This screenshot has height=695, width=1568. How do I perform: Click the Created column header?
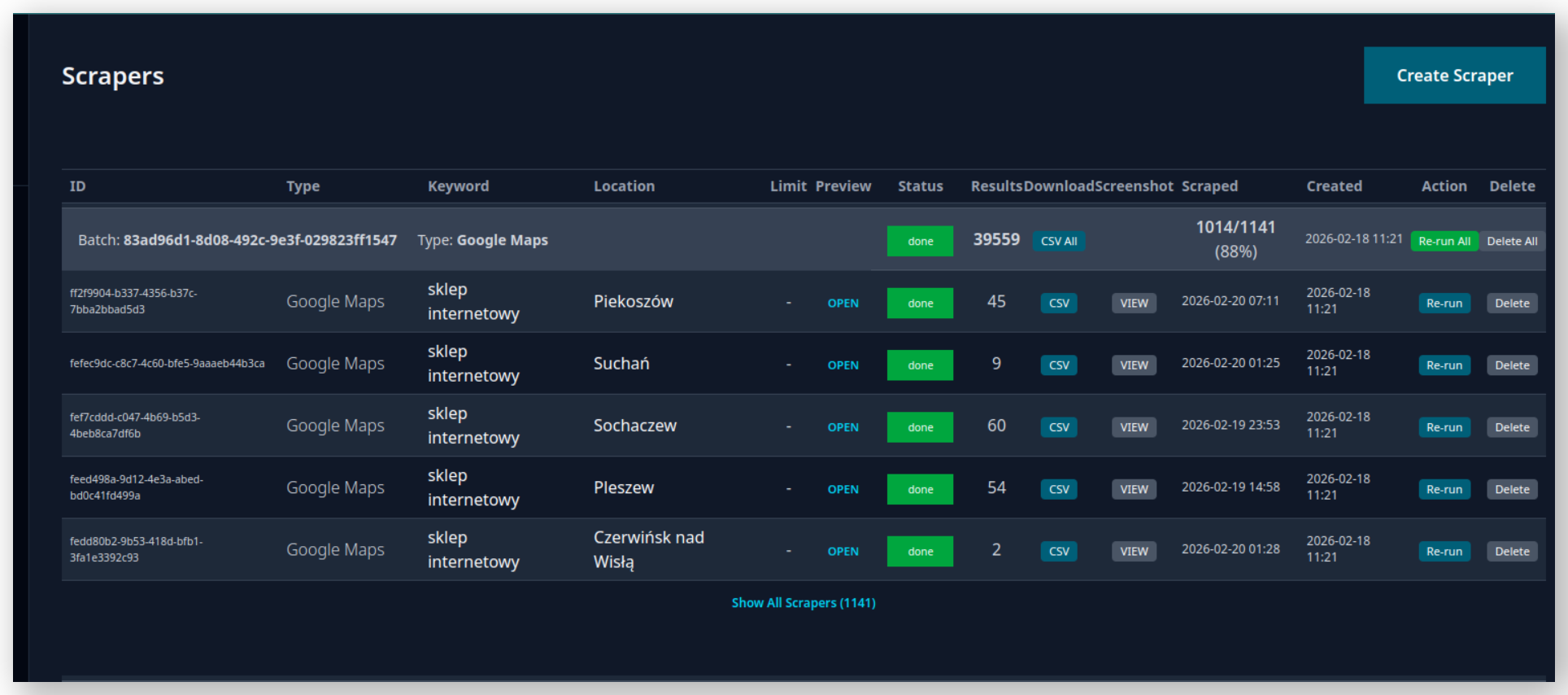[1334, 186]
